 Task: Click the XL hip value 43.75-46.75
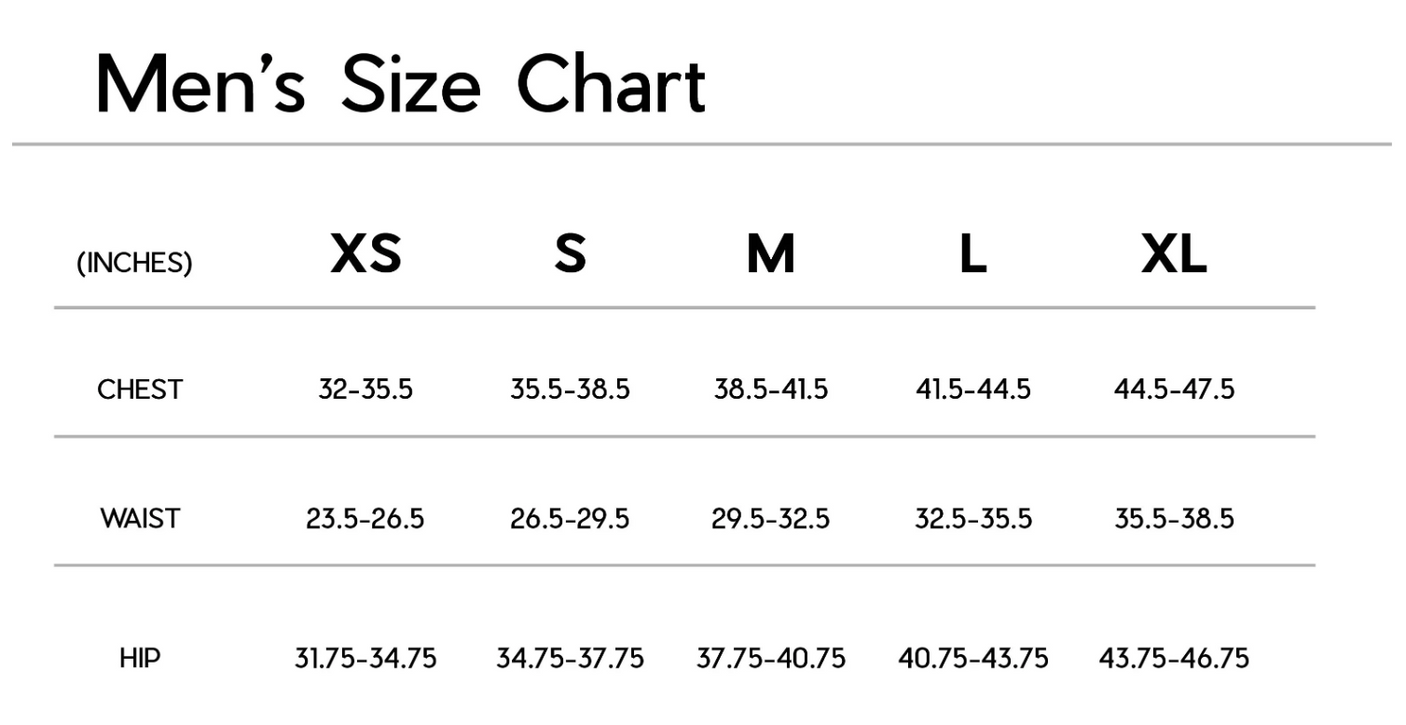click(x=1174, y=658)
